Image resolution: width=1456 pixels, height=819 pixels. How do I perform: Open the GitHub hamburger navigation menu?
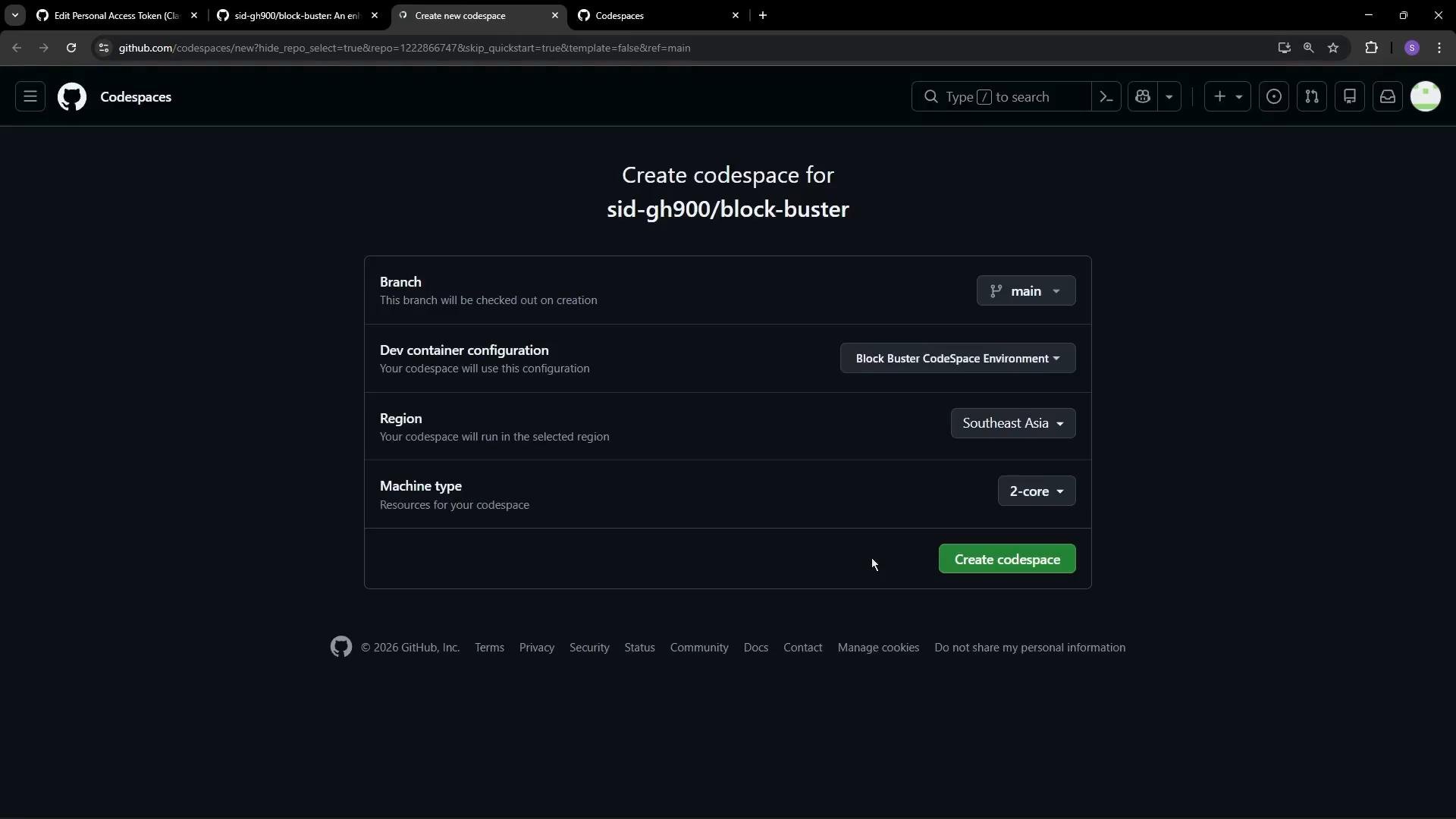coord(30,96)
